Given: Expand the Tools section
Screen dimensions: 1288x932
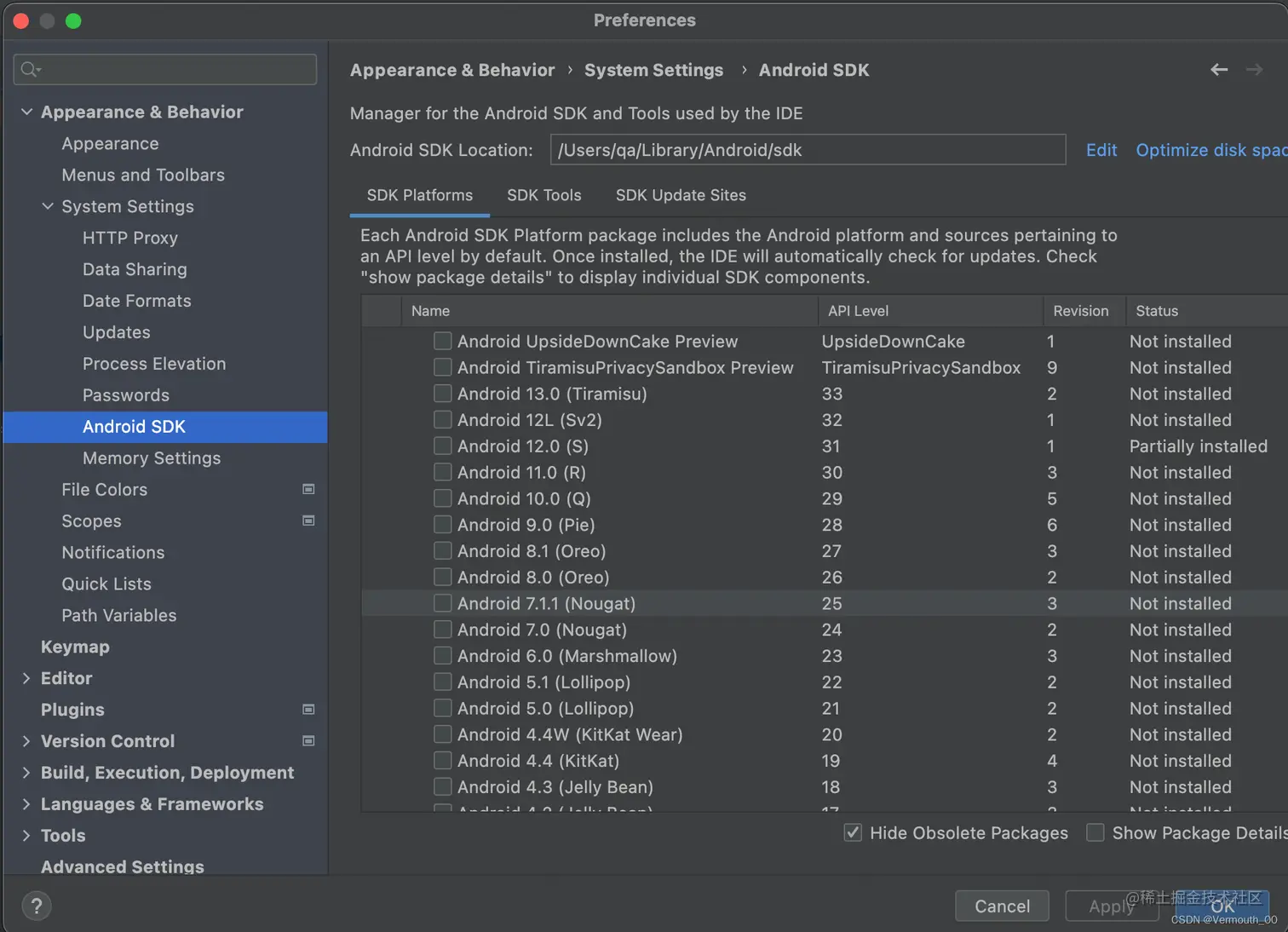Looking at the screenshot, I should pyautogui.click(x=26, y=836).
